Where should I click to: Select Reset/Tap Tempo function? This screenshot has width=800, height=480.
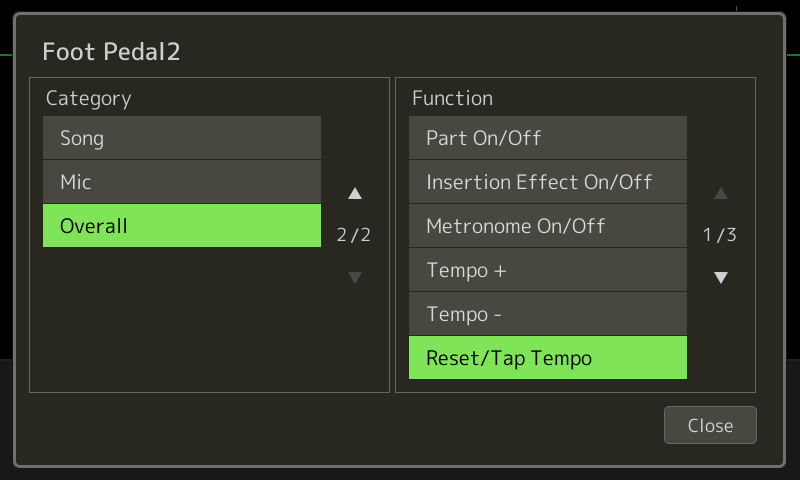tap(547, 358)
